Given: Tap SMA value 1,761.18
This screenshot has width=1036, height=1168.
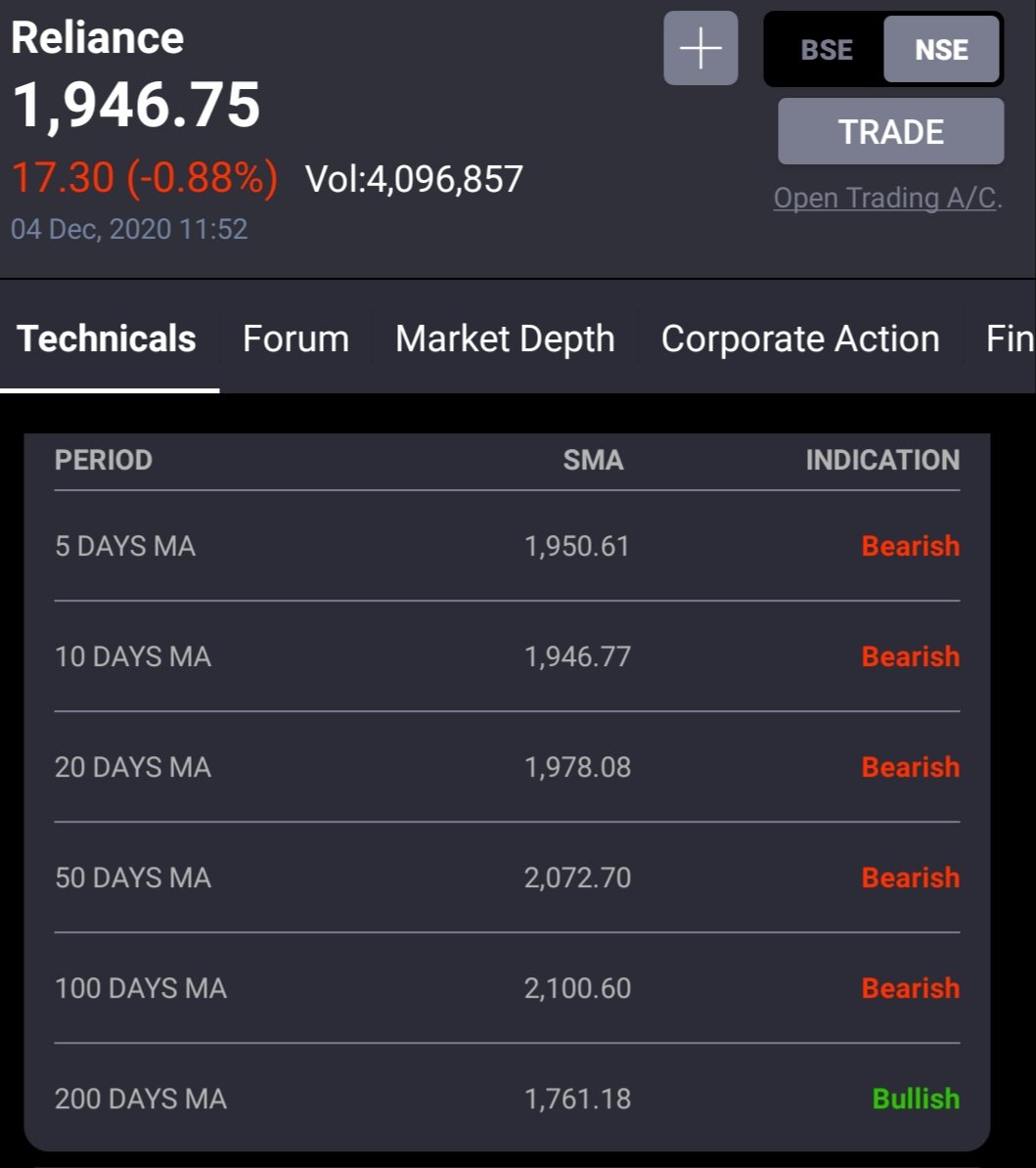Looking at the screenshot, I should (x=577, y=1099).
